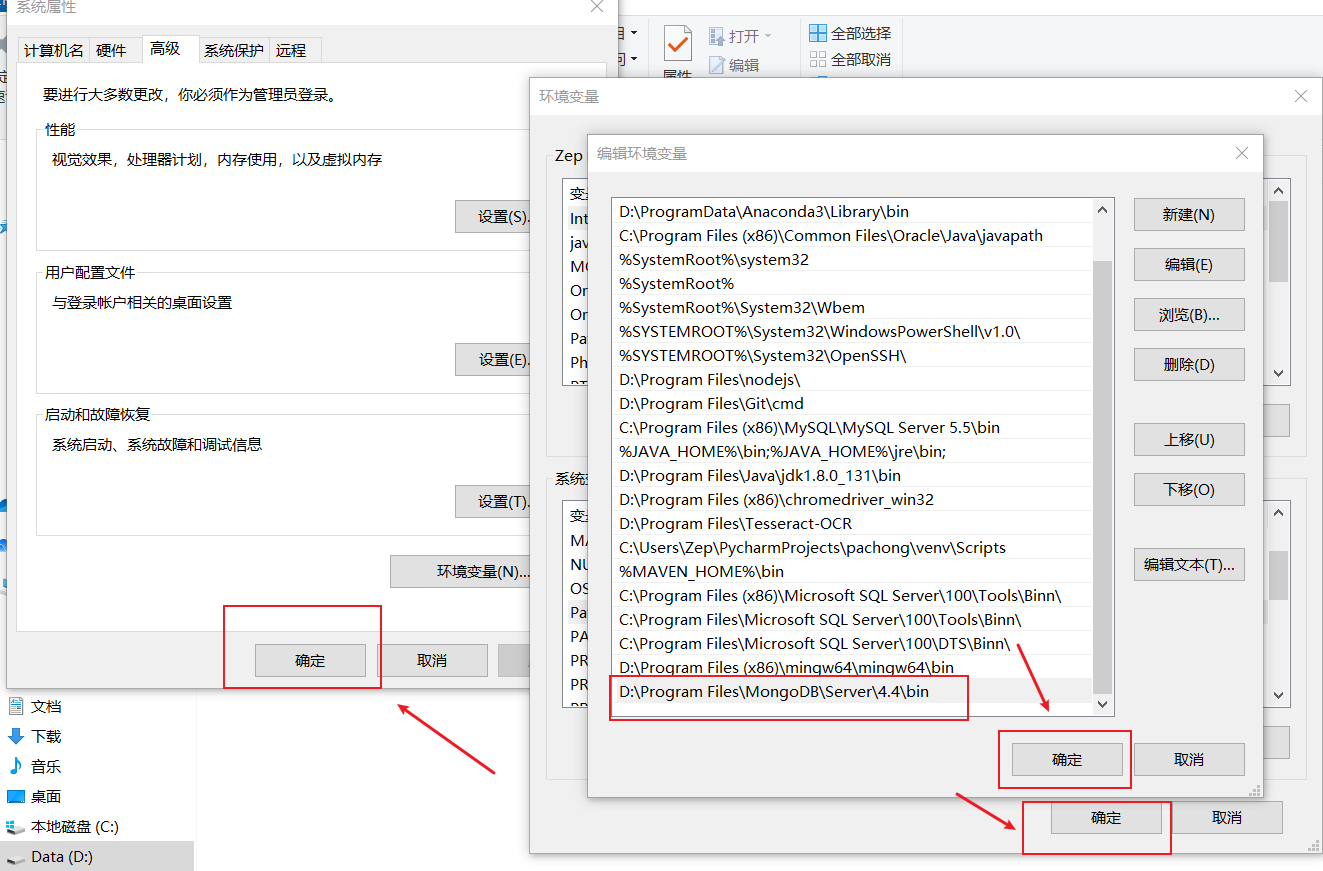This screenshot has width=1323, height=871.
Task: Open 环境变量(N)... in 系统属性
Action: [x=461, y=571]
